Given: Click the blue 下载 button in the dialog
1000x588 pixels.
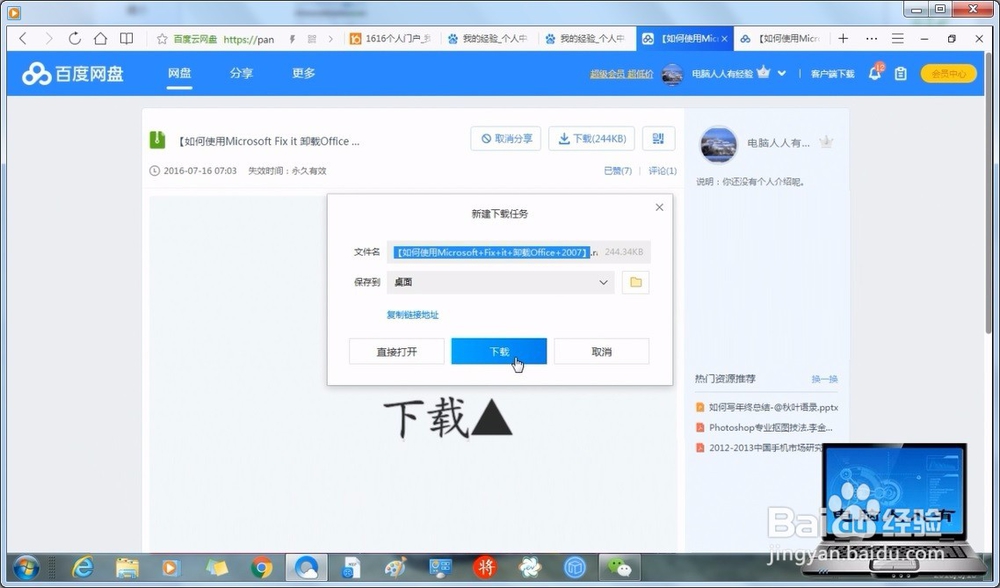Looking at the screenshot, I should (x=499, y=351).
